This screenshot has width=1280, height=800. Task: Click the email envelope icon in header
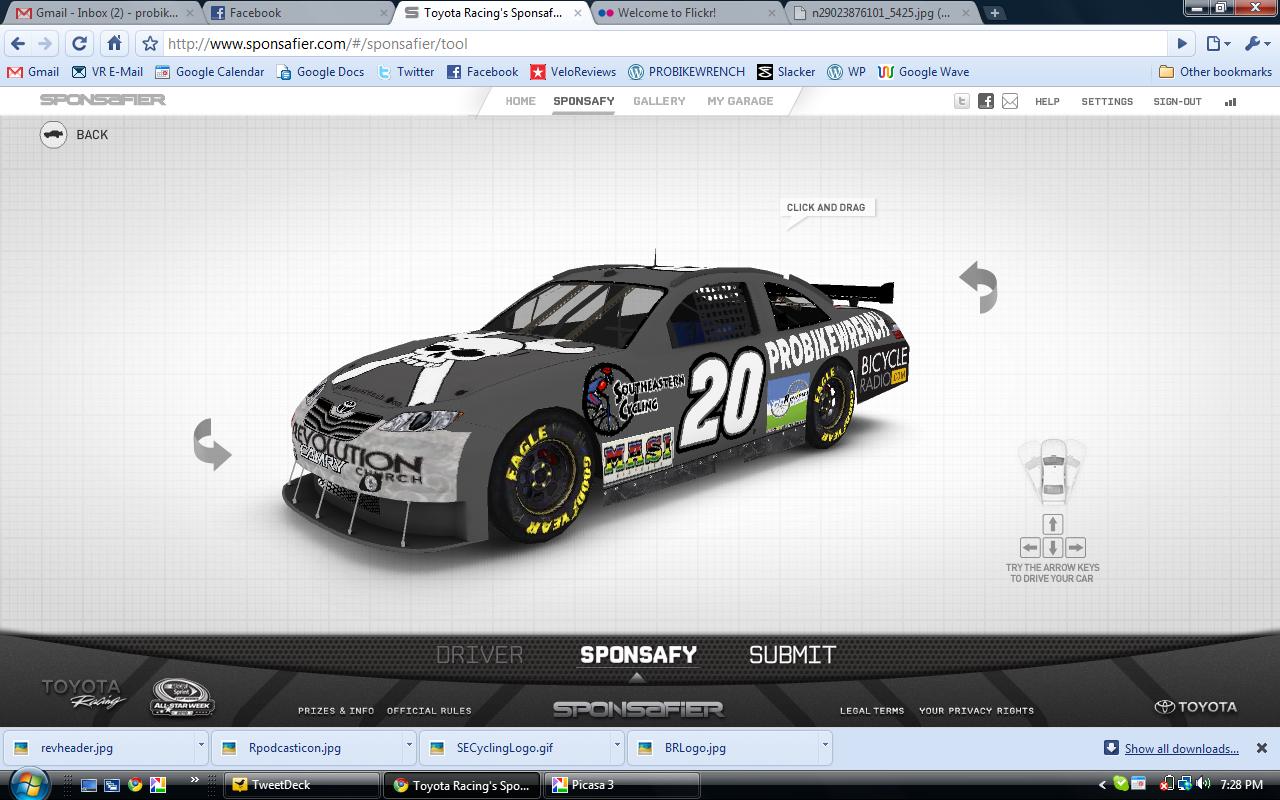pos(1010,101)
